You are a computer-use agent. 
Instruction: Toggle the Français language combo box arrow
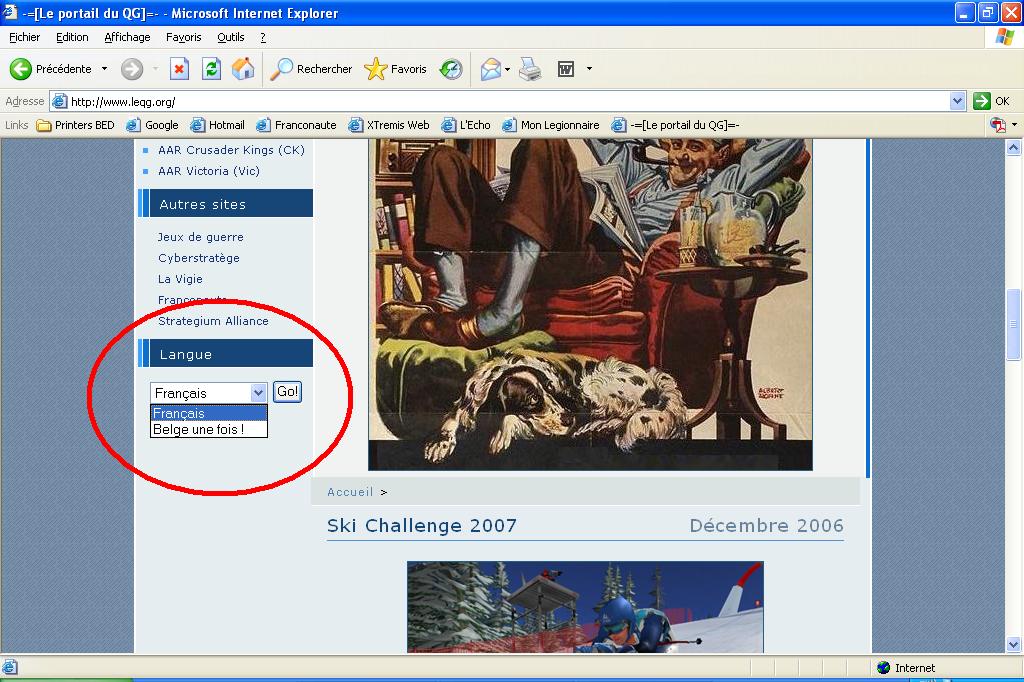[x=259, y=393]
